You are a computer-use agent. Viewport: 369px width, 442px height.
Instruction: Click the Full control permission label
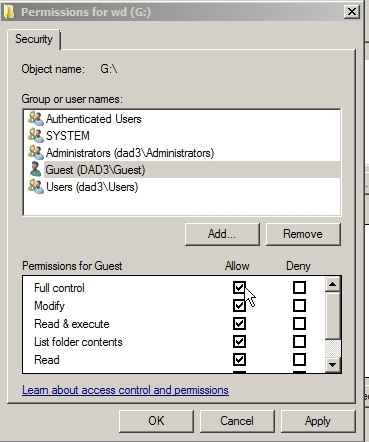click(59, 288)
